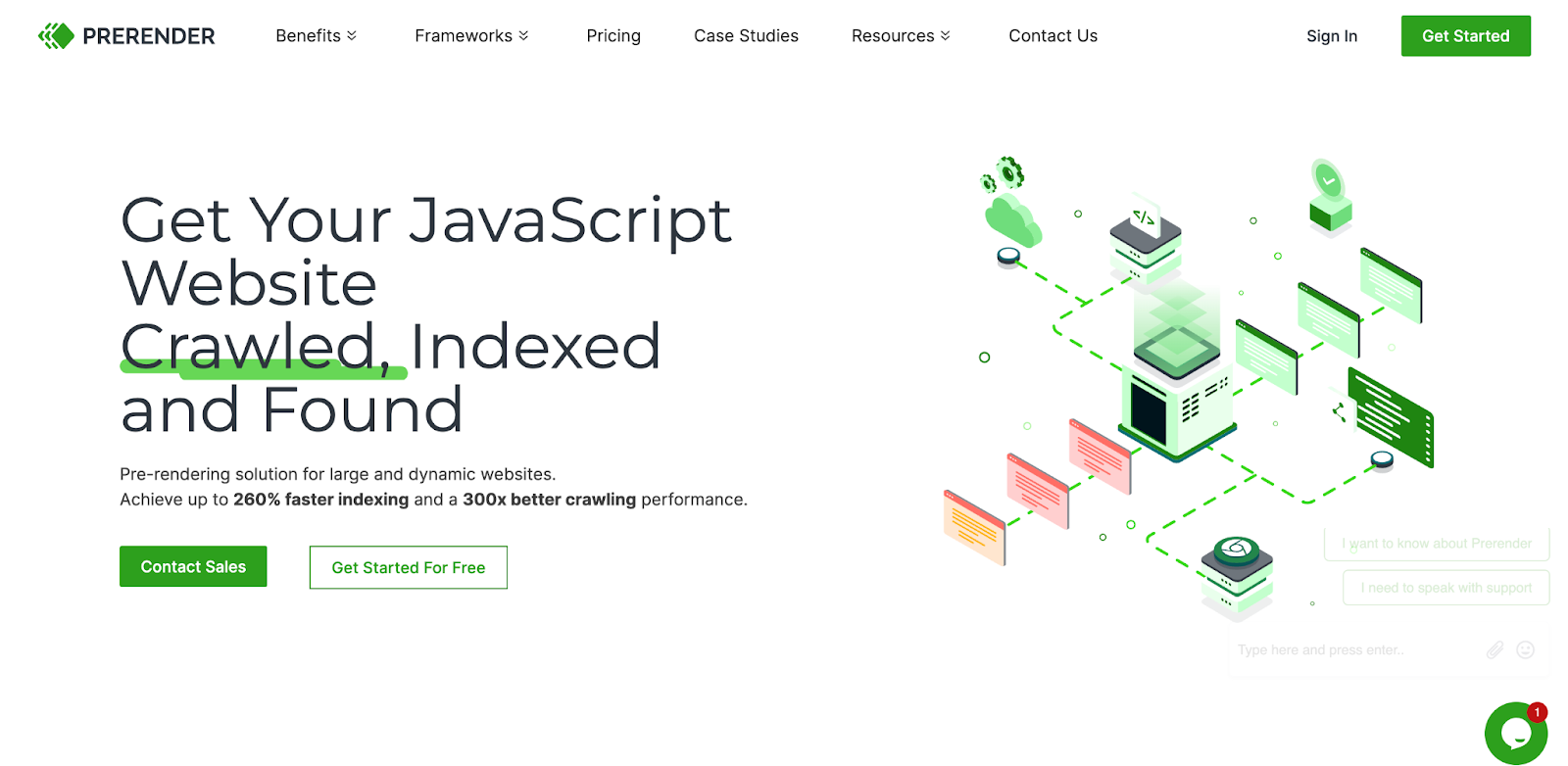
Task: Expand the Benefits dropdown menu
Action: click(x=316, y=36)
